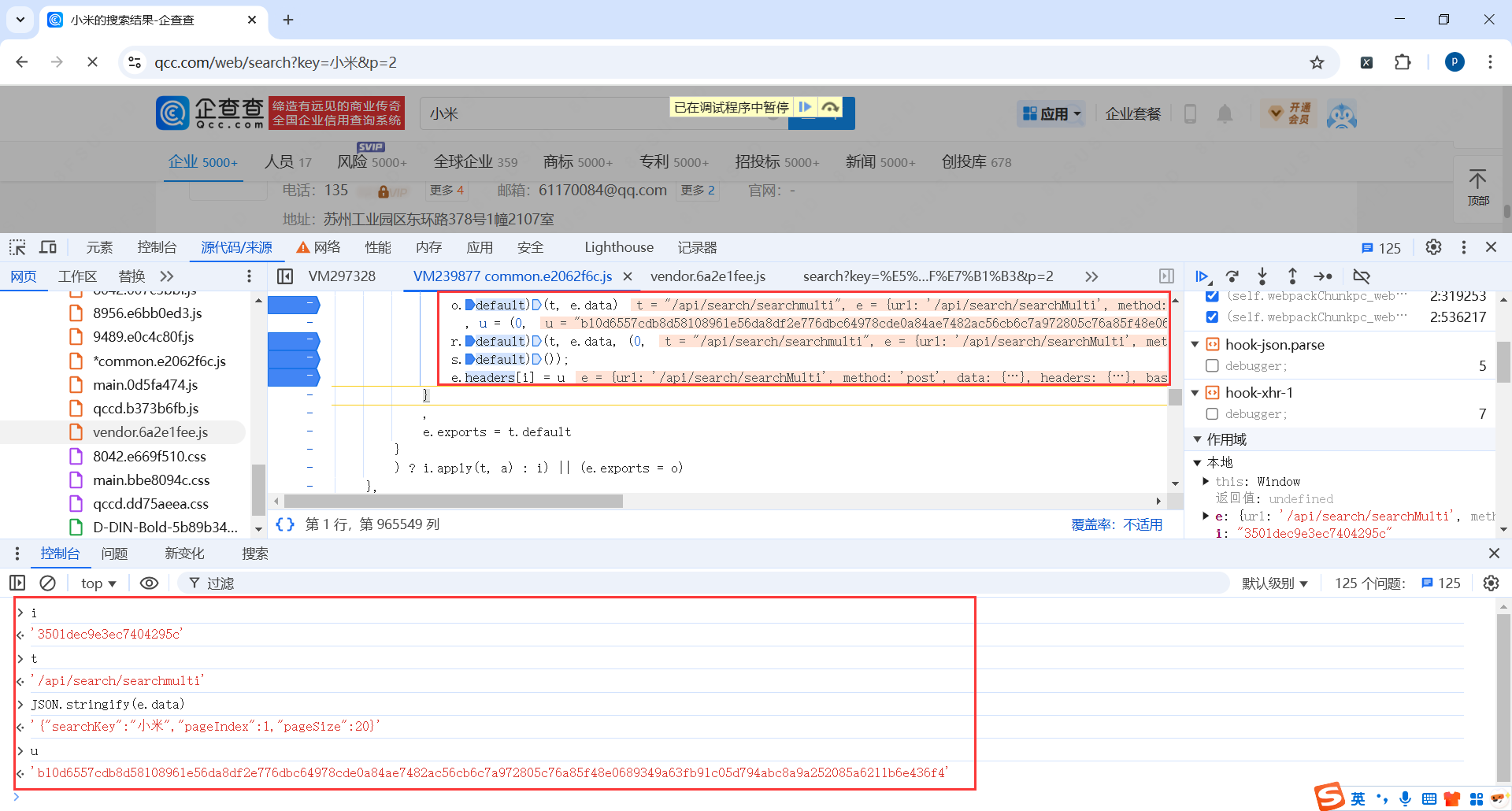Collapse the hook-json.parse breakpoint group

(1195, 345)
